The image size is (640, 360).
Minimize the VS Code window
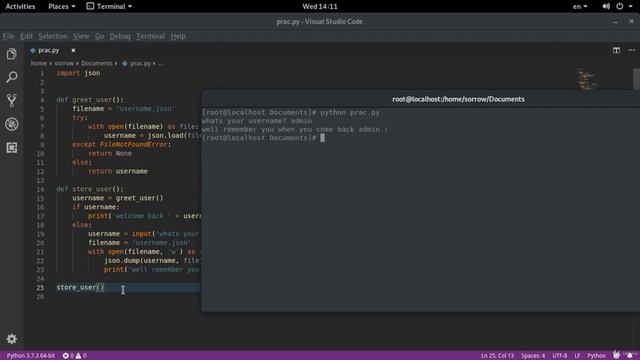pos(616,22)
